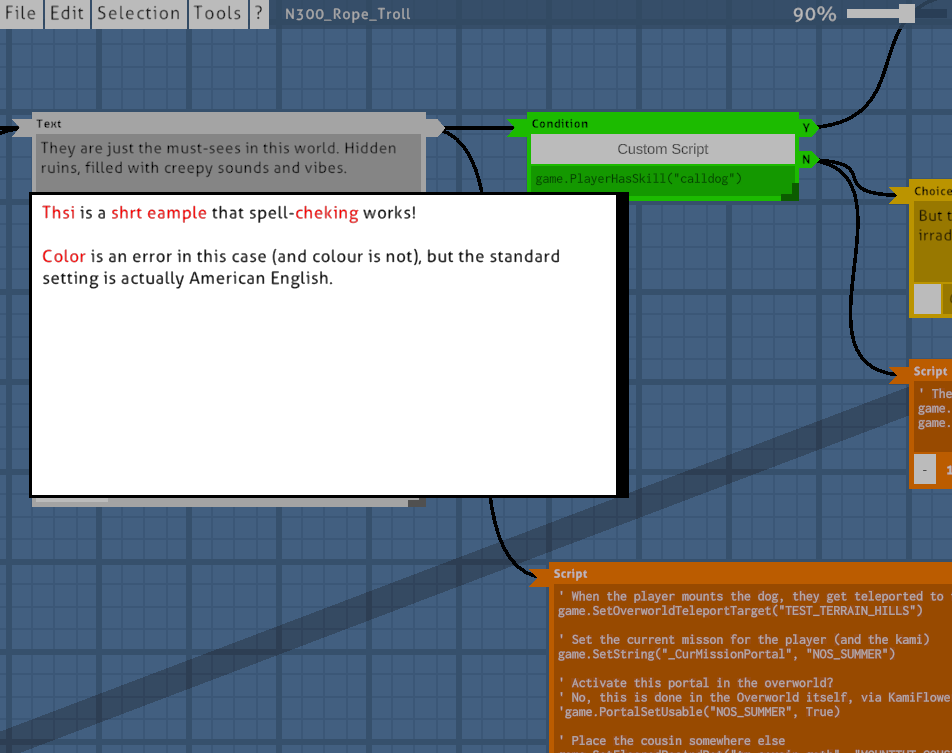Click the N300_Rope_Troll document title
This screenshot has width=952, height=753.
pos(348,14)
